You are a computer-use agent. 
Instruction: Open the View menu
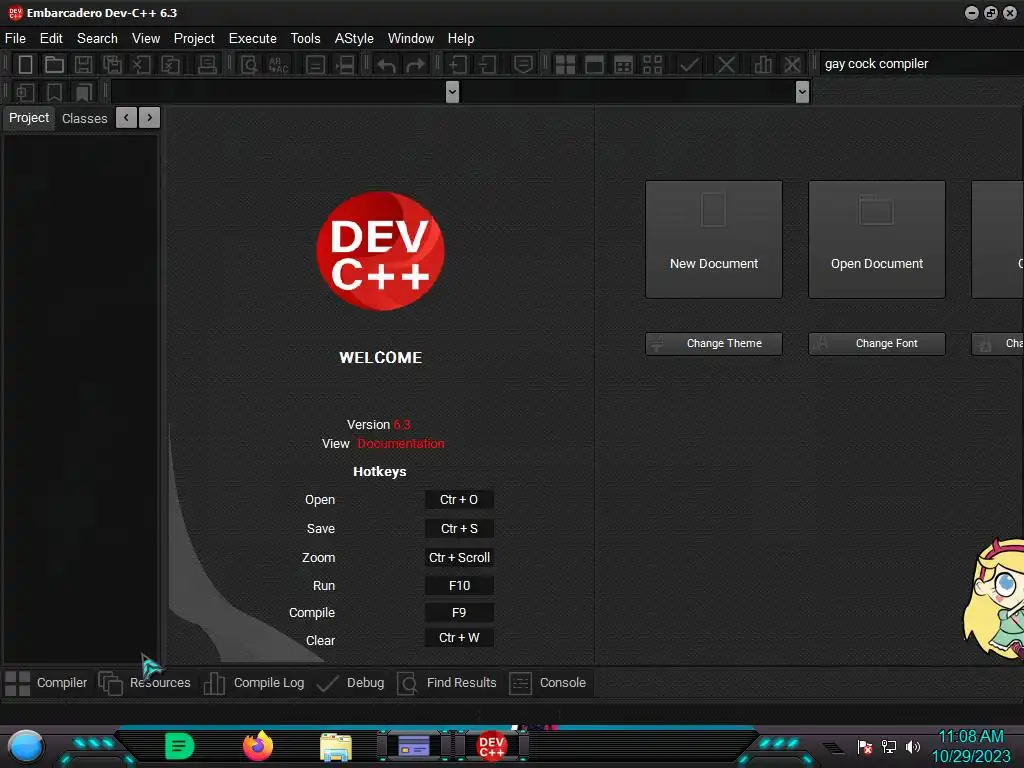(146, 39)
